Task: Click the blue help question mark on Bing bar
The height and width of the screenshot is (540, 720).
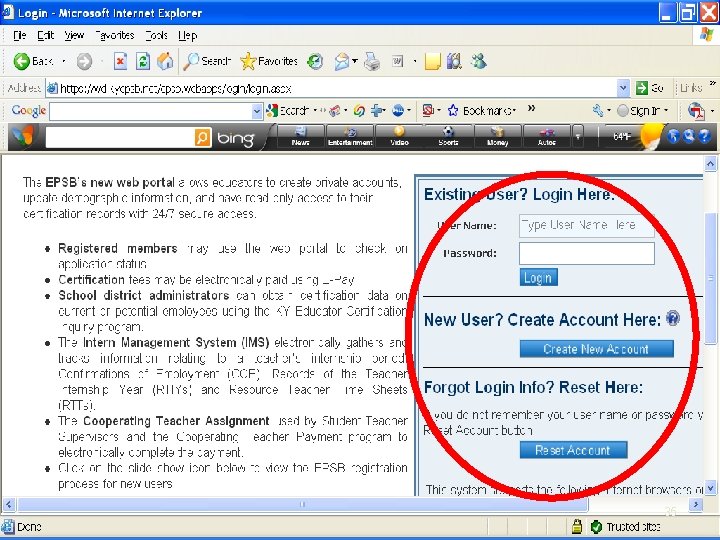Action: click(x=705, y=136)
